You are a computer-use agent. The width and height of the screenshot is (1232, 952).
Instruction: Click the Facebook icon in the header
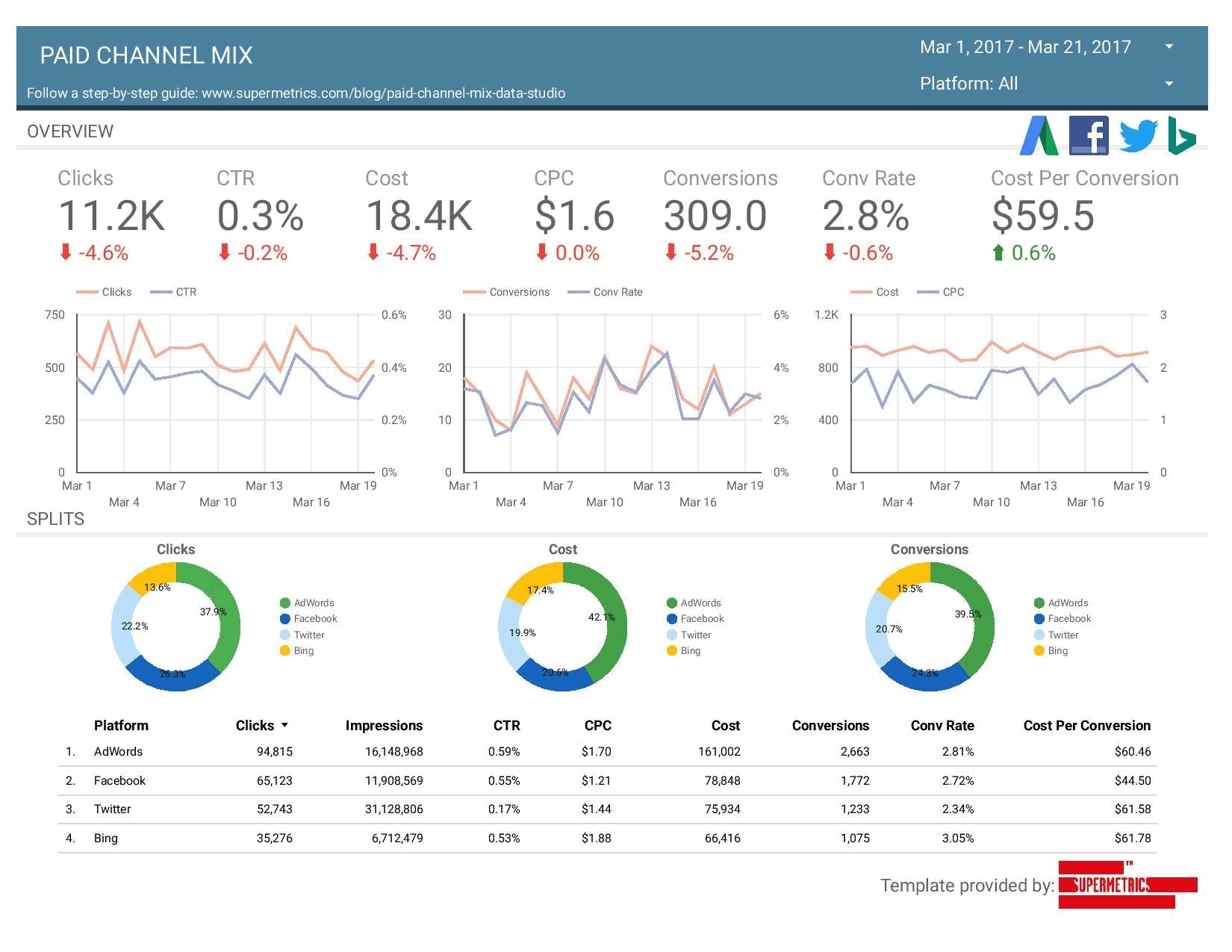coord(1089,137)
